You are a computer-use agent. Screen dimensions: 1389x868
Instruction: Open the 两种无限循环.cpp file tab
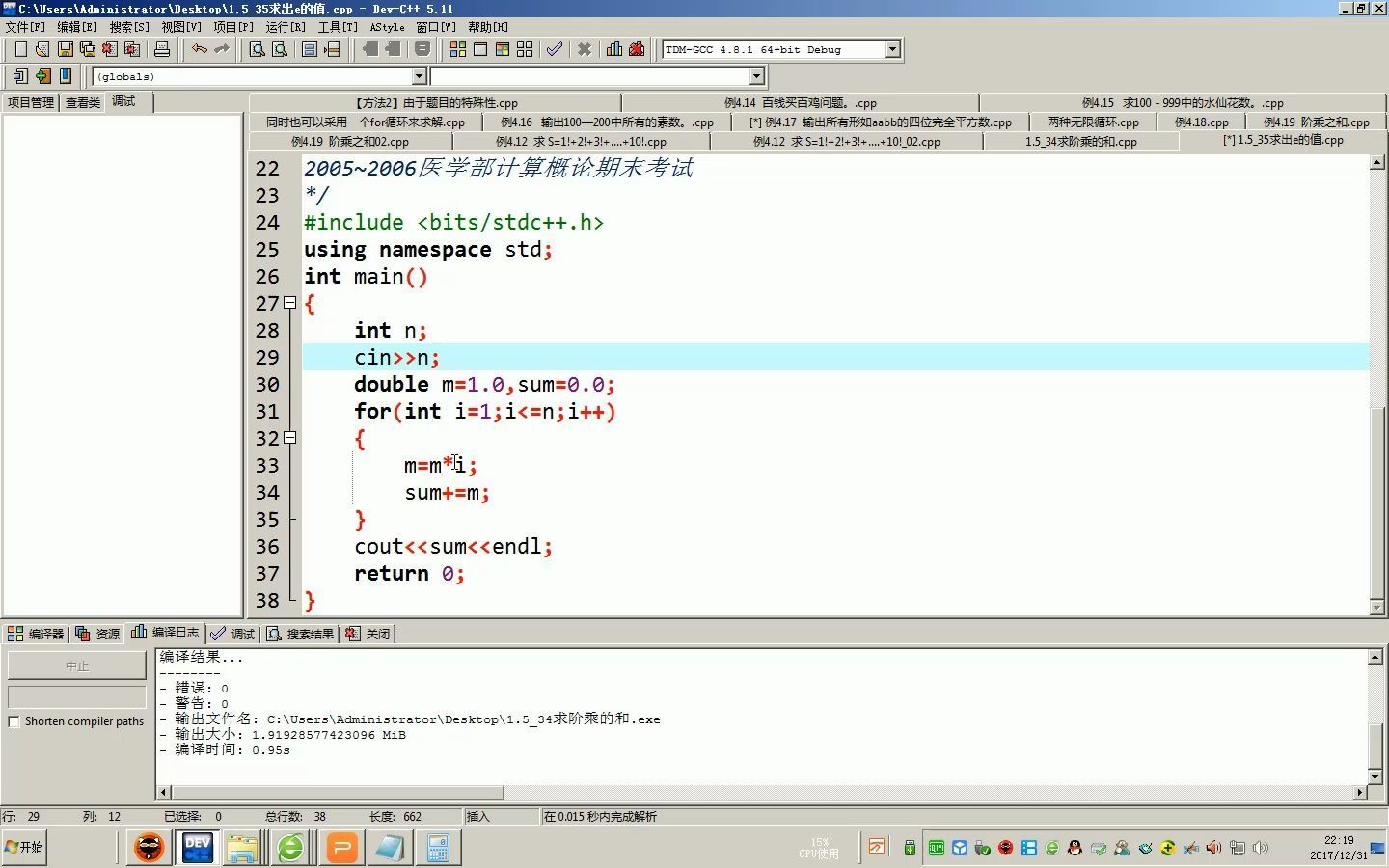1093,122
